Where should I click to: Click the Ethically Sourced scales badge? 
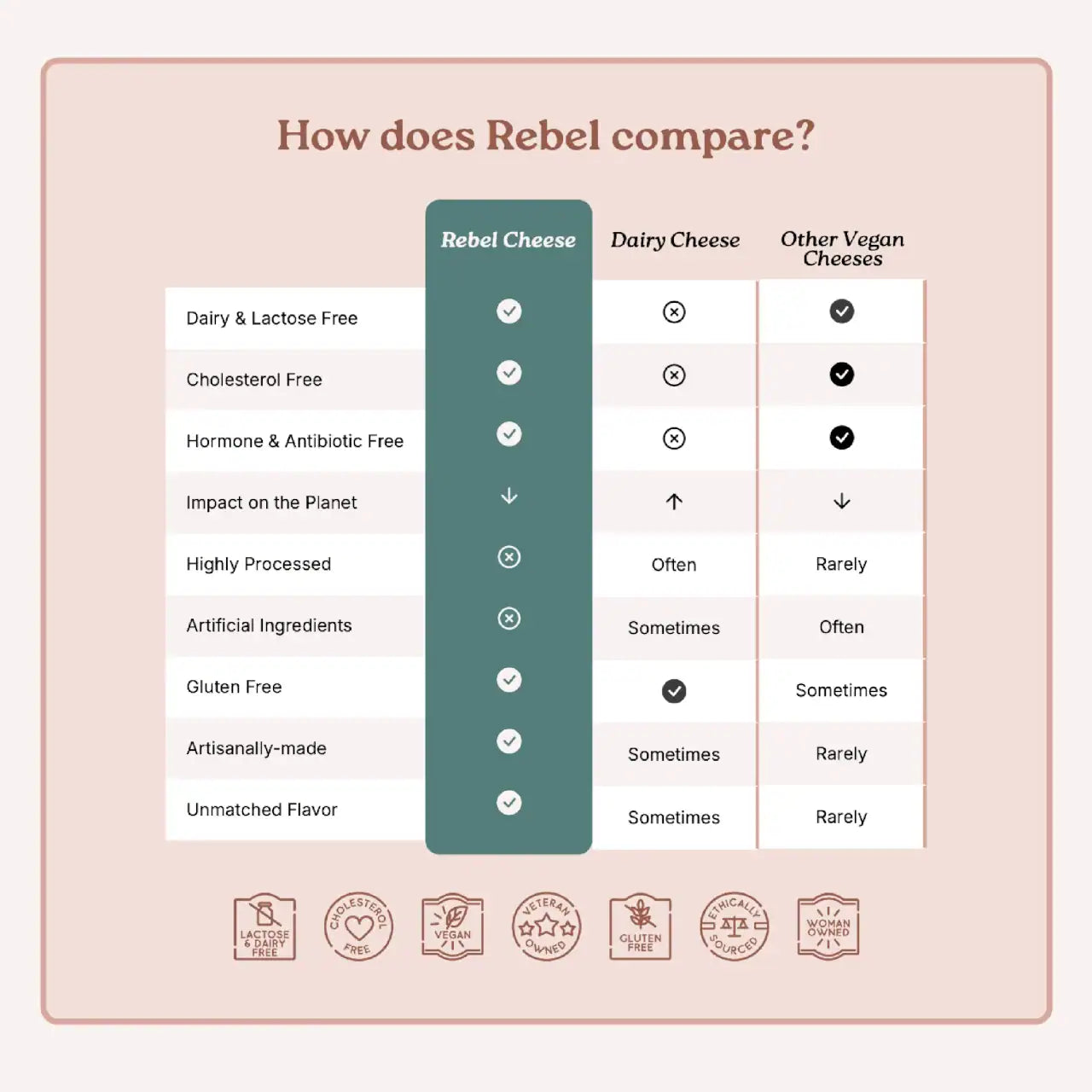pos(735,927)
